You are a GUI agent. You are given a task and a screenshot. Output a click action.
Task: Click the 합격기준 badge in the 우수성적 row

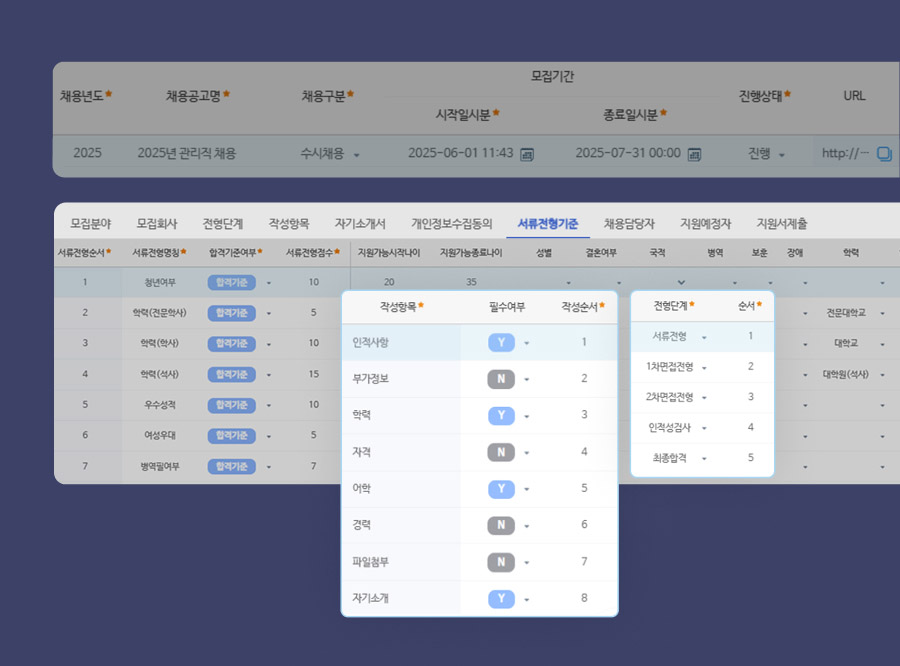click(230, 405)
